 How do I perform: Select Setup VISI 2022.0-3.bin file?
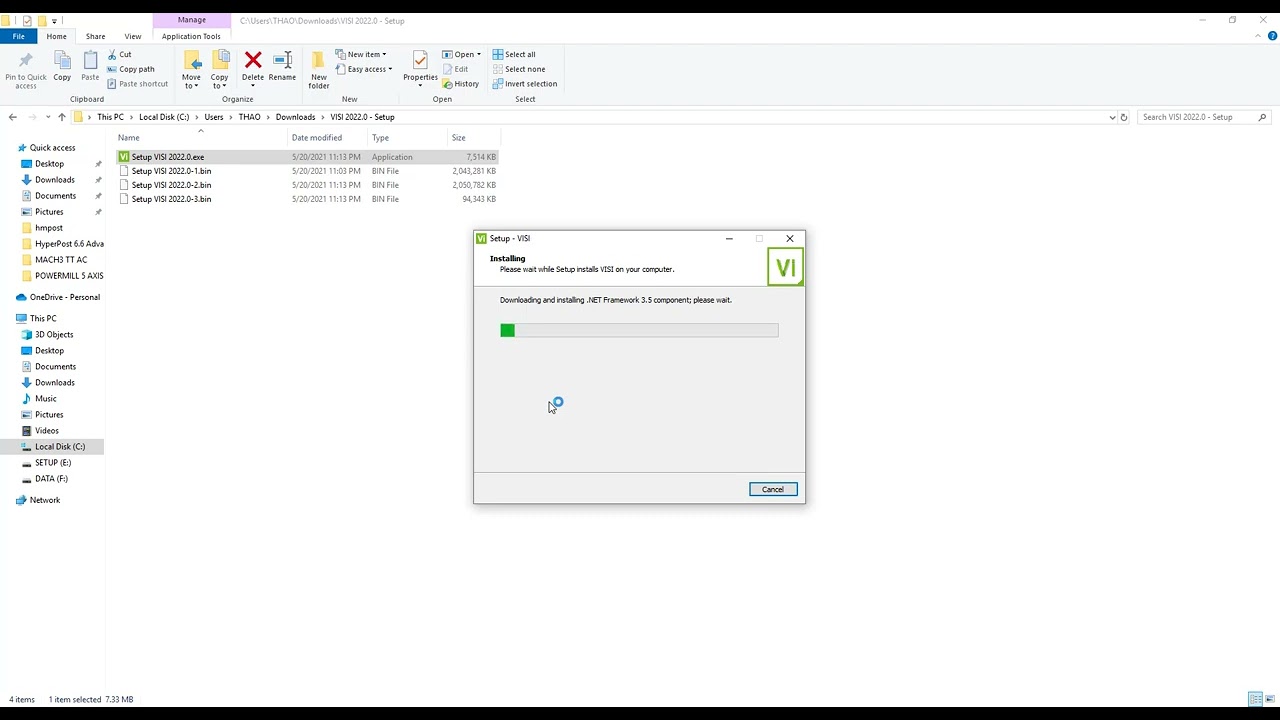[x=307, y=199]
